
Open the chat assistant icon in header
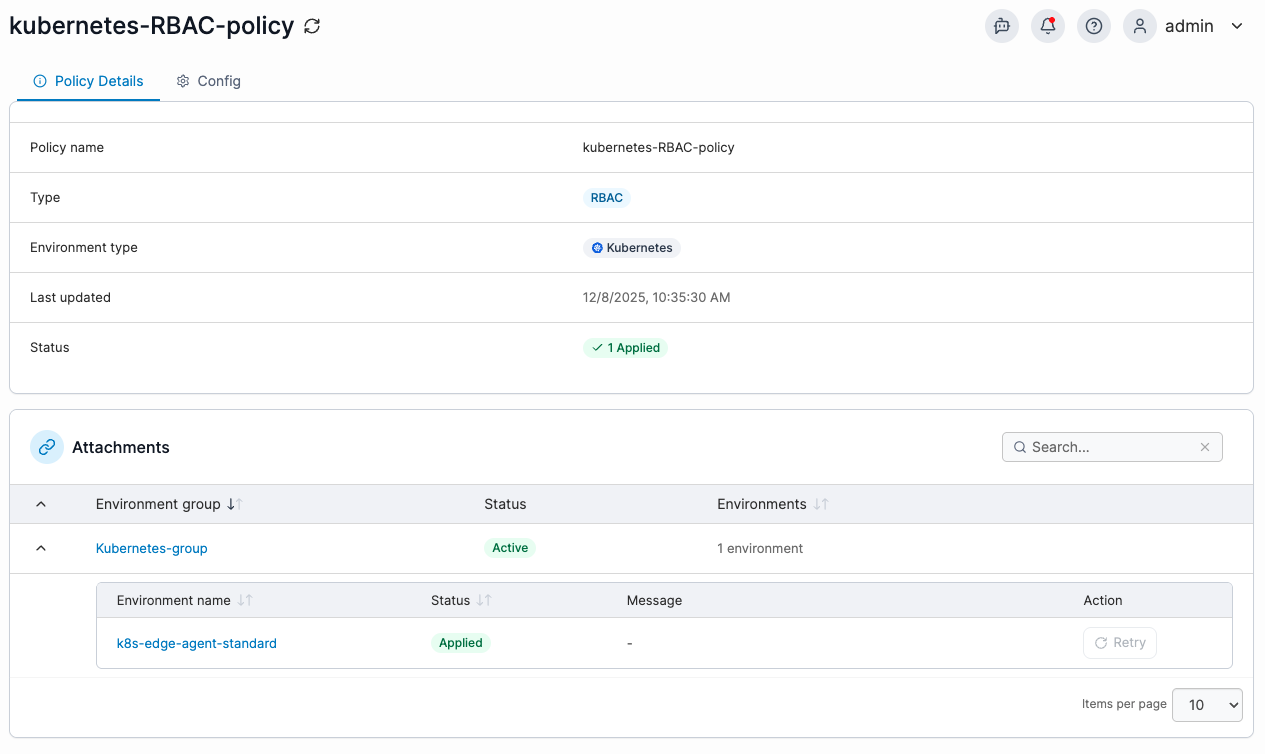(x=1002, y=27)
